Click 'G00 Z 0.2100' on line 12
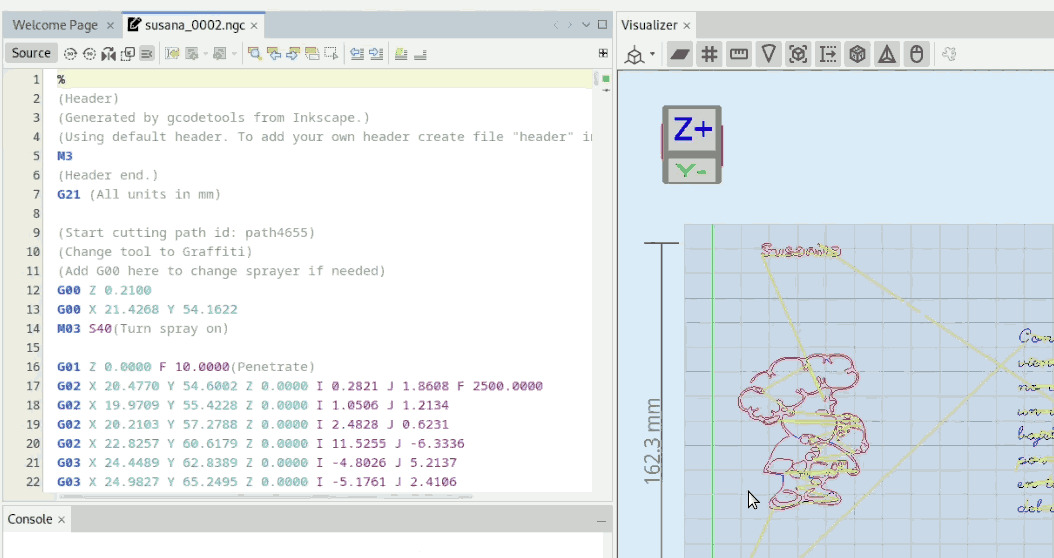The height and width of the screenshot is (558, 1054). [104, 290]
